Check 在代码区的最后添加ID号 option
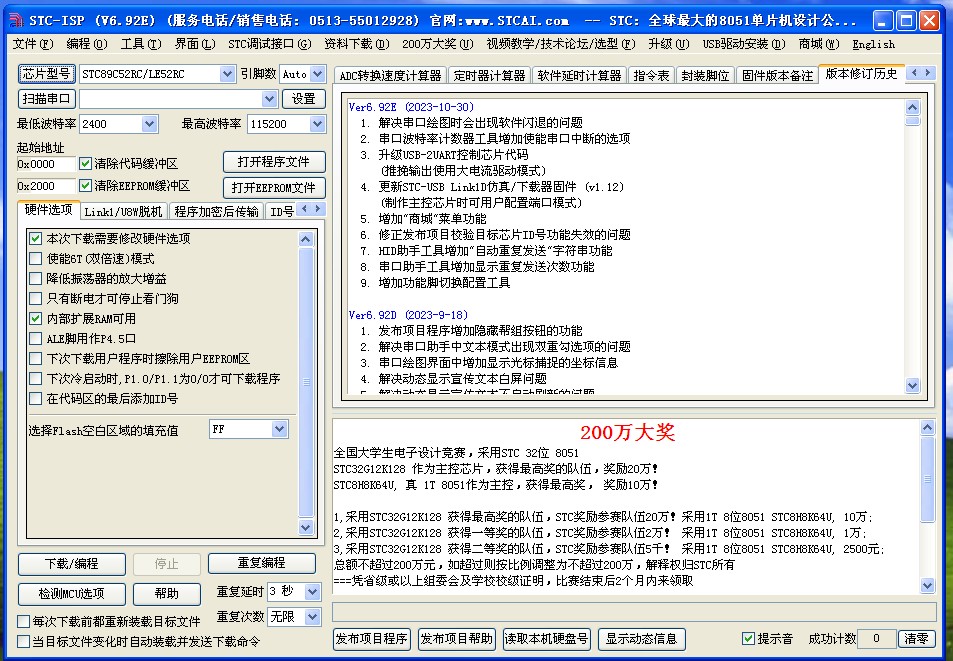Screen dimensions: 953x661 (x=35, y=399)
